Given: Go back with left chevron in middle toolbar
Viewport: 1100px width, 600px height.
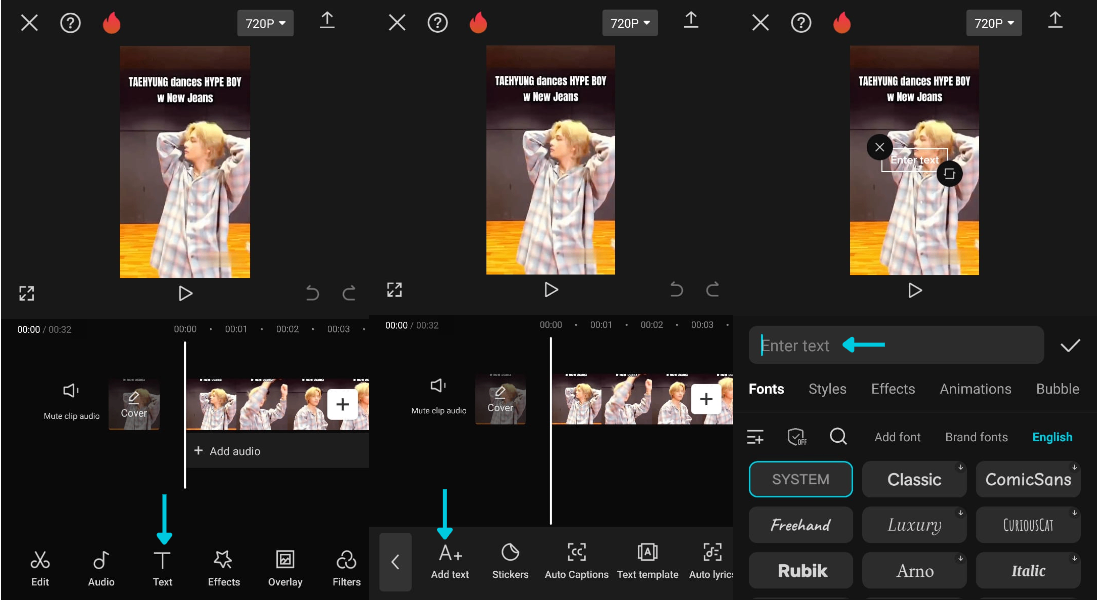Looking at the screenshot, I should click(x=396, y=562).
